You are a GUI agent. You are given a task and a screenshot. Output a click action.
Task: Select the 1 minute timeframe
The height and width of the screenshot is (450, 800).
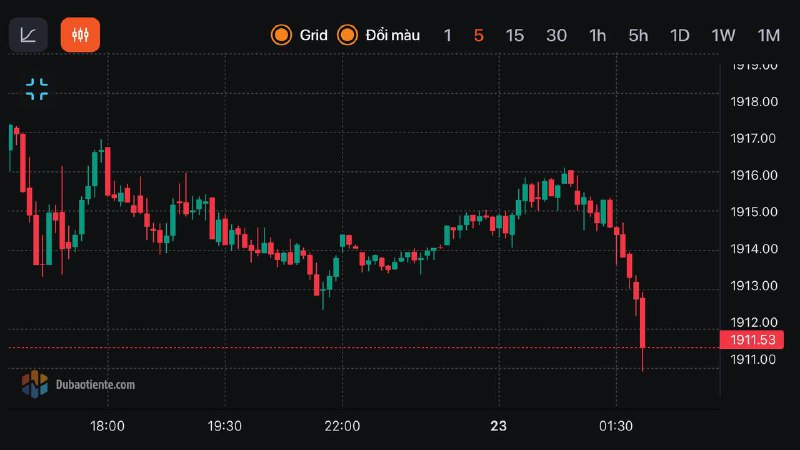[448, 35]
